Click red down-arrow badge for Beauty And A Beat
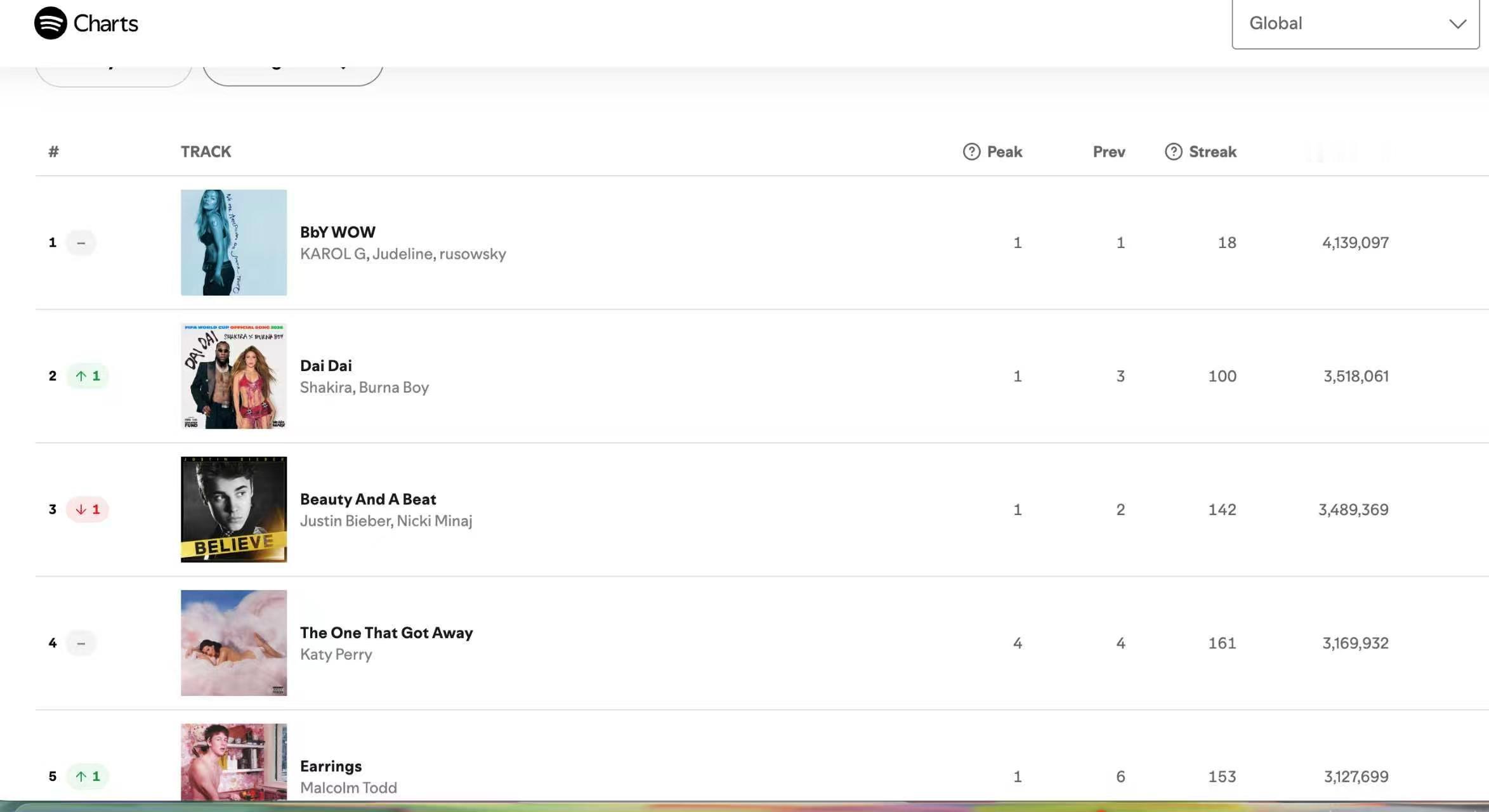1489x812 pixels. (x=88, y=509)
